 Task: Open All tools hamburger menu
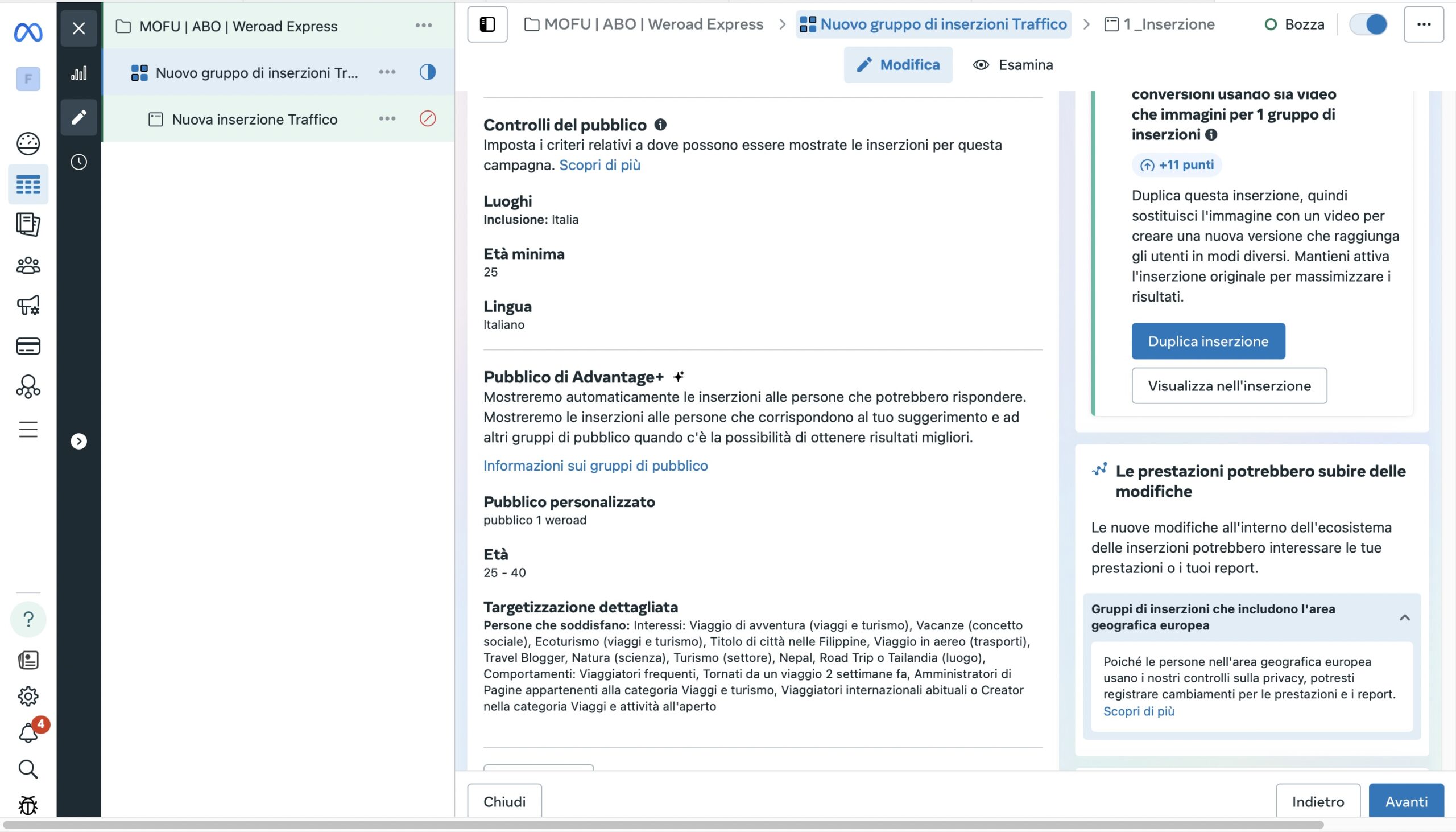[x=28, y=429]
